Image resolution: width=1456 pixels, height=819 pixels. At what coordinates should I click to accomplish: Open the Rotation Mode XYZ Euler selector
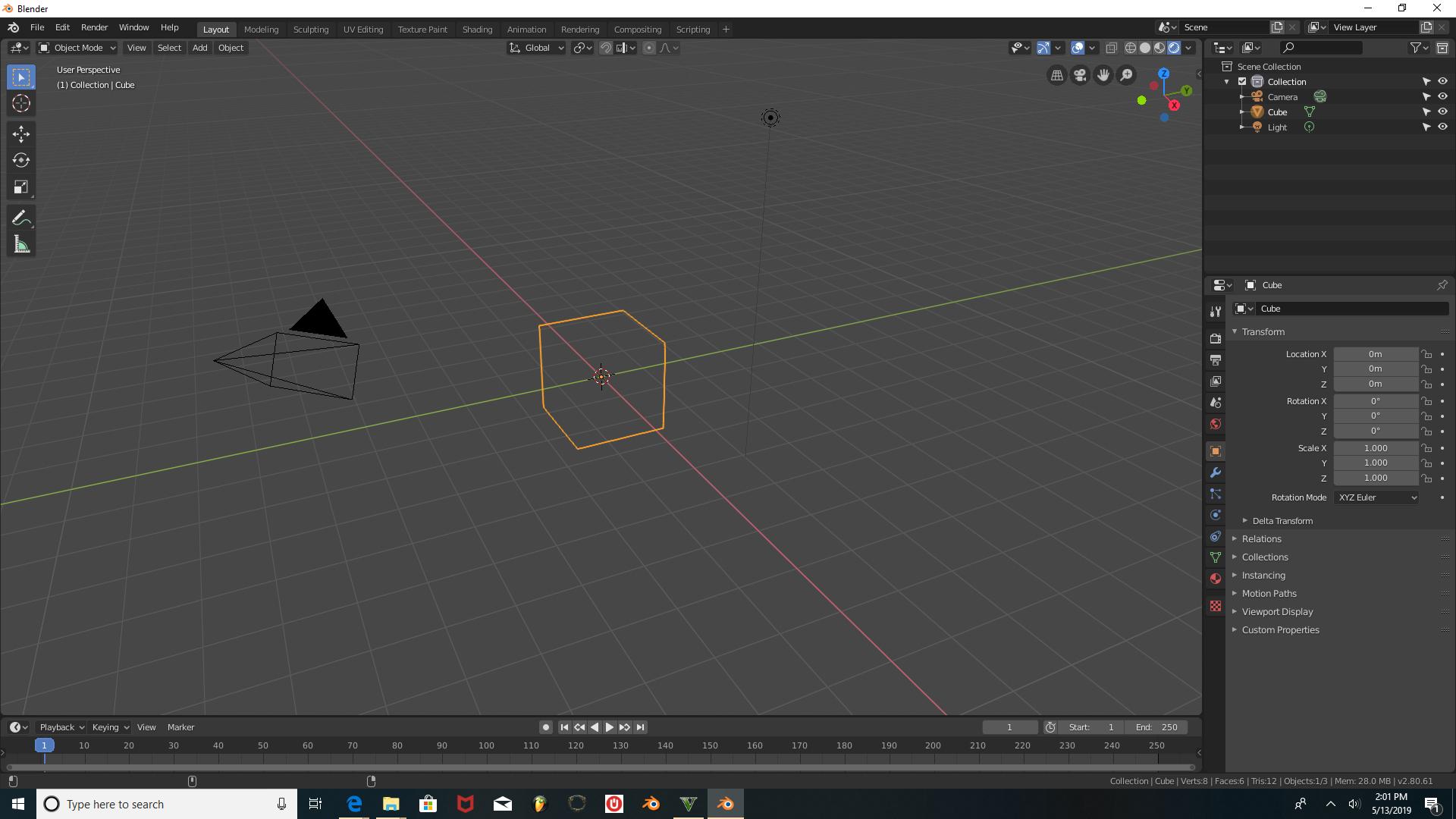(1376, 497)
